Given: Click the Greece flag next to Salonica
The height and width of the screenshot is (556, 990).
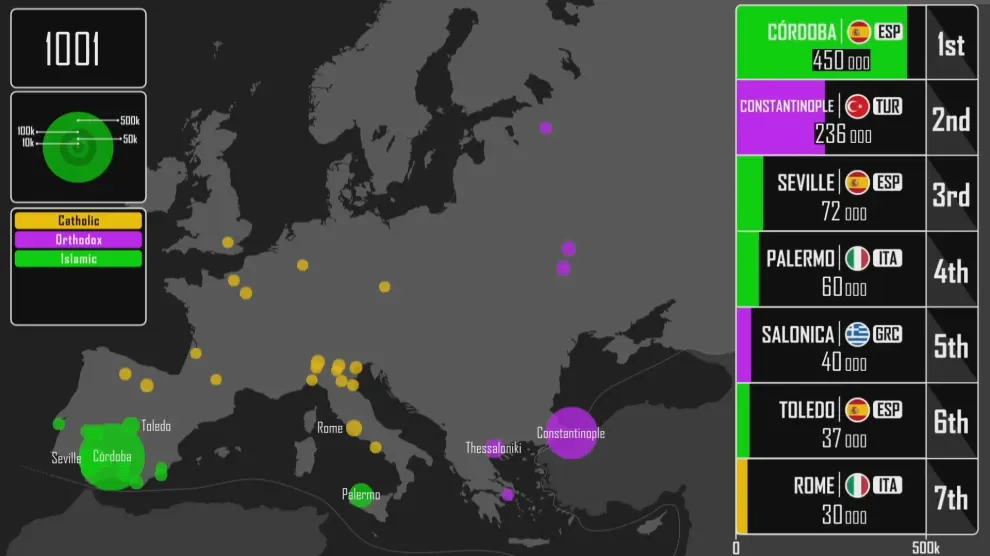Looking at the screenshot, I should (857, 334).
